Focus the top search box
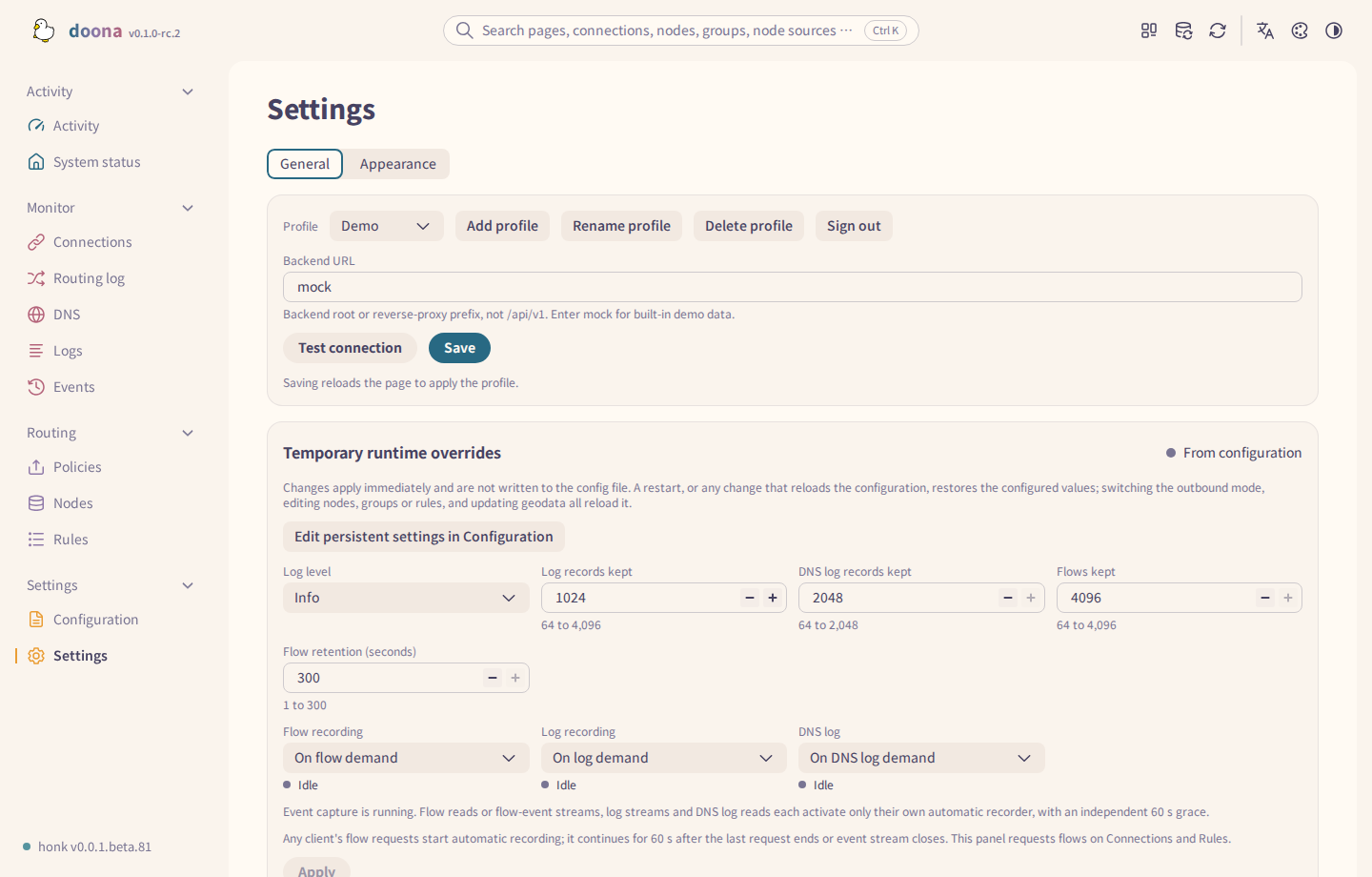Viewport: 1372px width, 877px height. pos(681,31)
